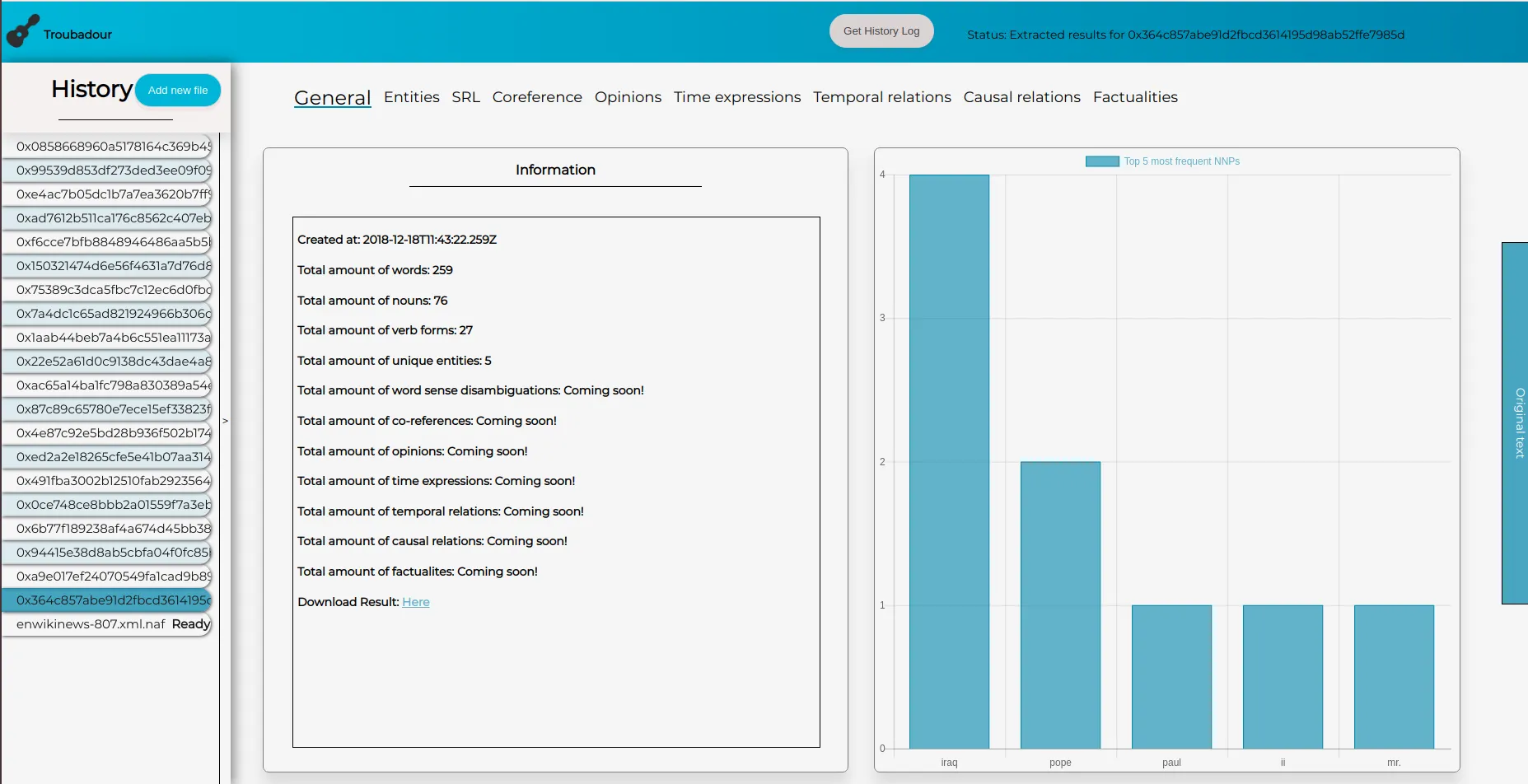Open the Causal relations tab
The height and width of the screenshot is (784, 1528).
coord(1021,97)
